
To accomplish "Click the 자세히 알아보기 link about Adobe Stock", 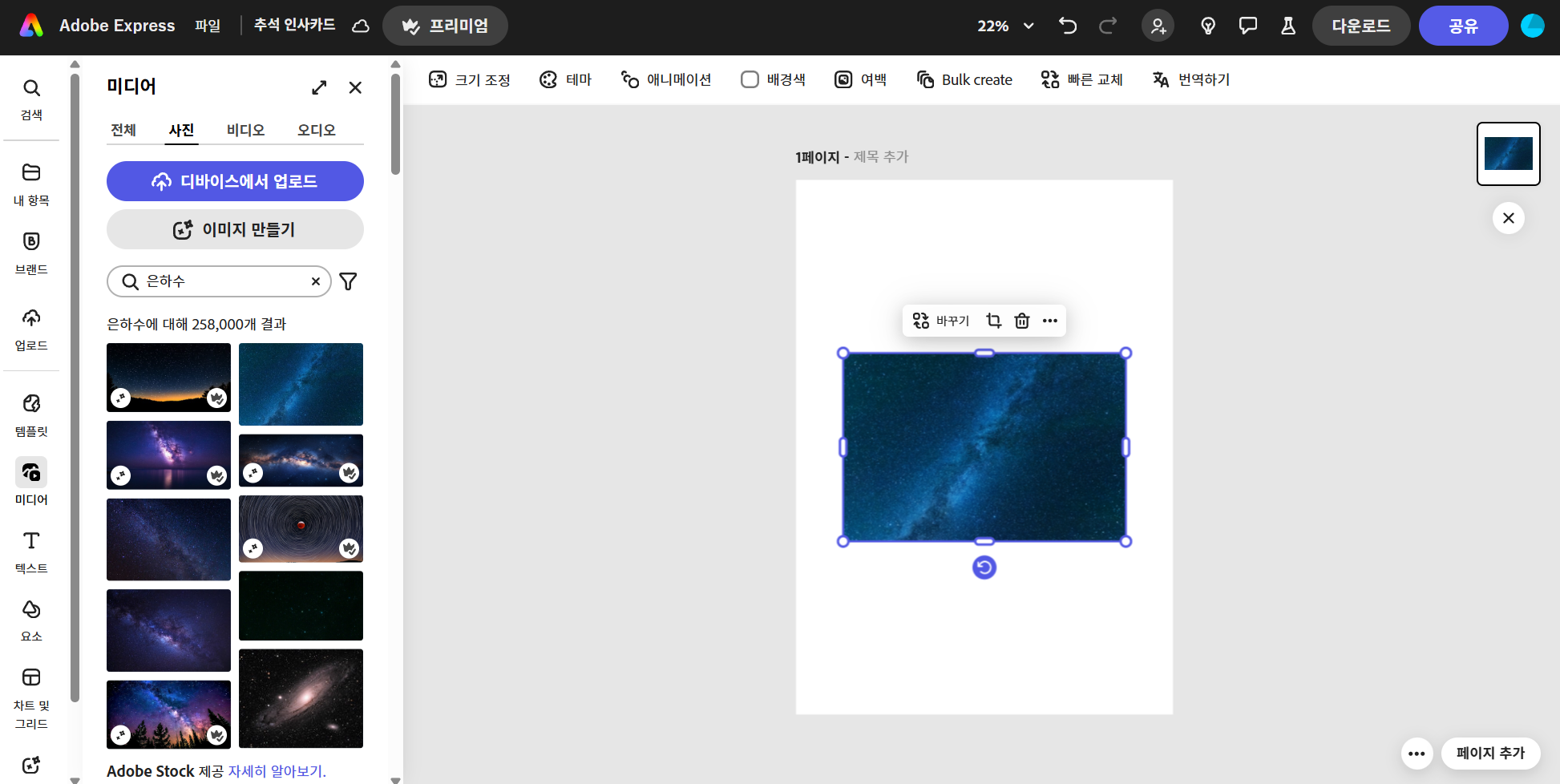I will click(x=277, y=770).
